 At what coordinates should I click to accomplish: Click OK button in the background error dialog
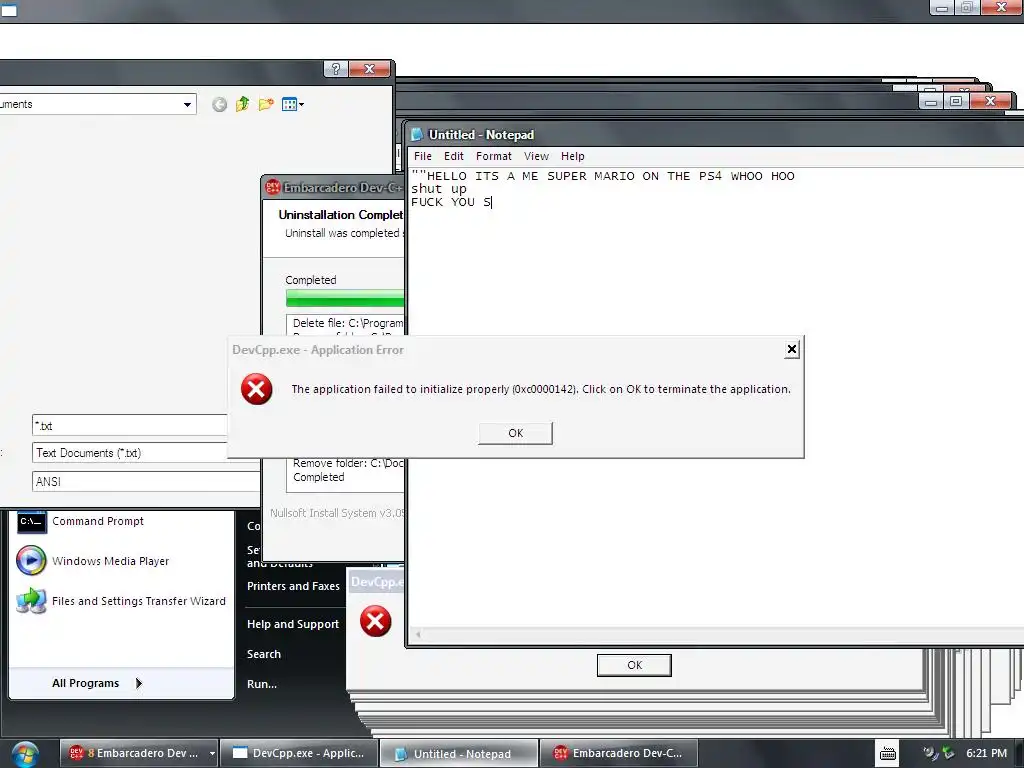tap(634, 665)
